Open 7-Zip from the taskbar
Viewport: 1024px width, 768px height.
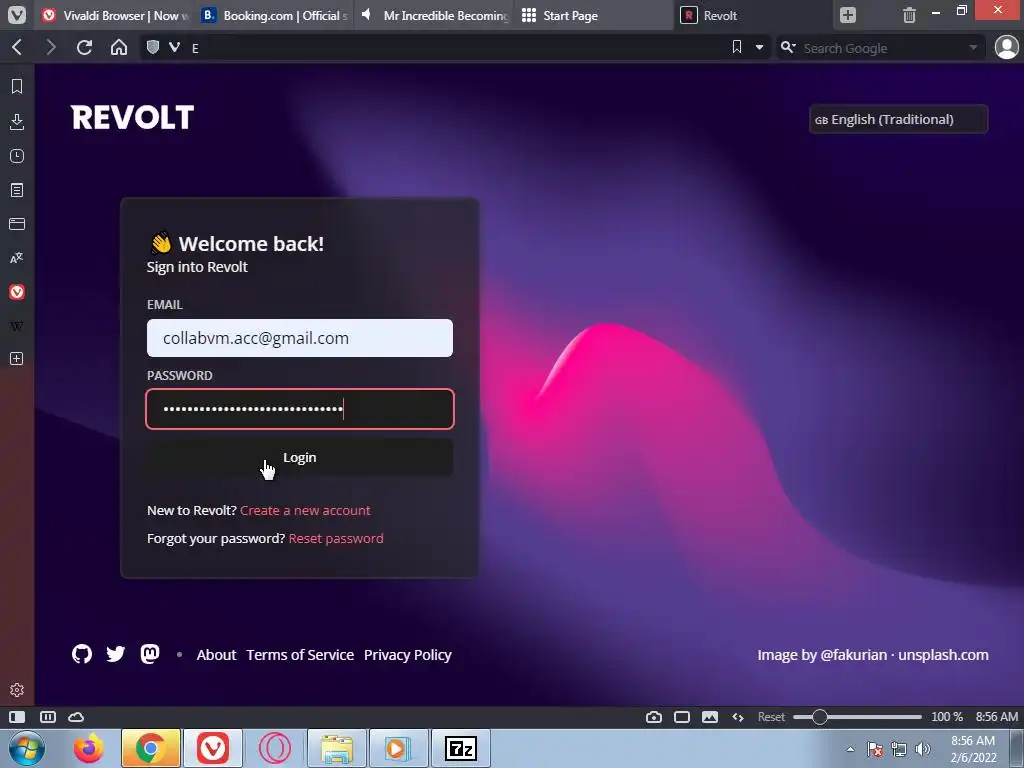pyautogui.click(x=460, y=748)
